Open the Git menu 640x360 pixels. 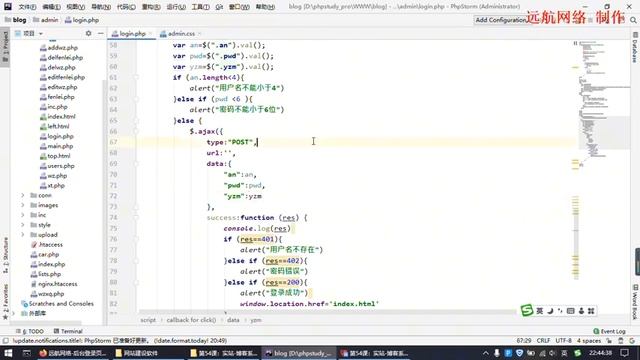point(219,7)
